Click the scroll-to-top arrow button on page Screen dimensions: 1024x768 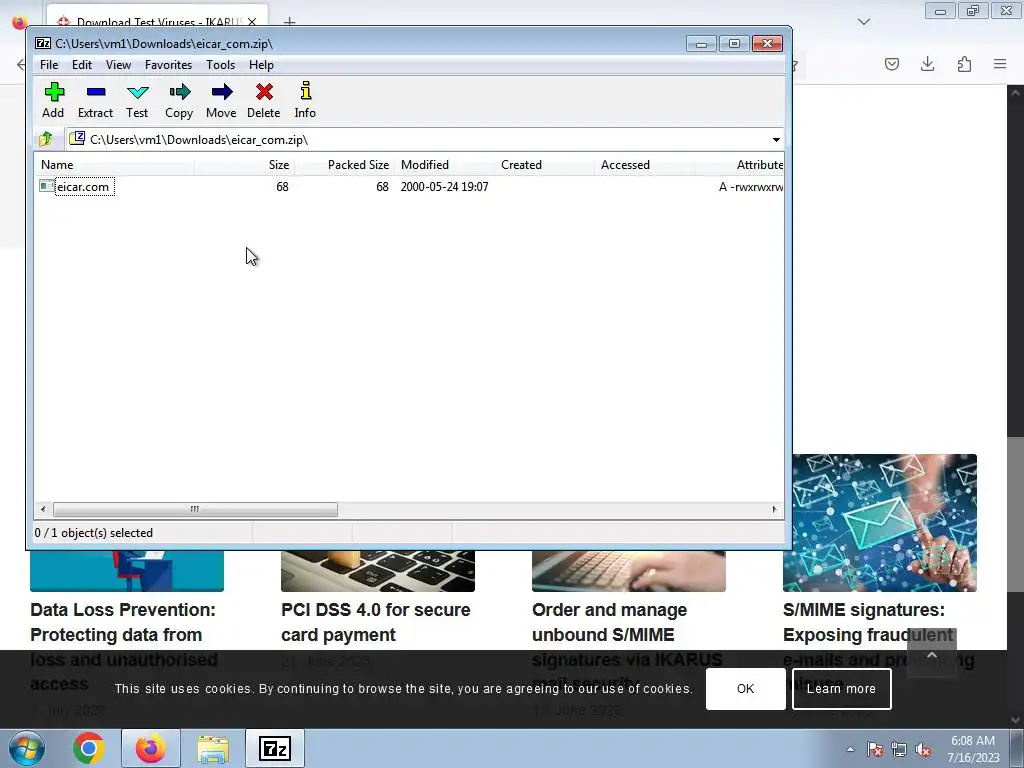click(932, 654)
